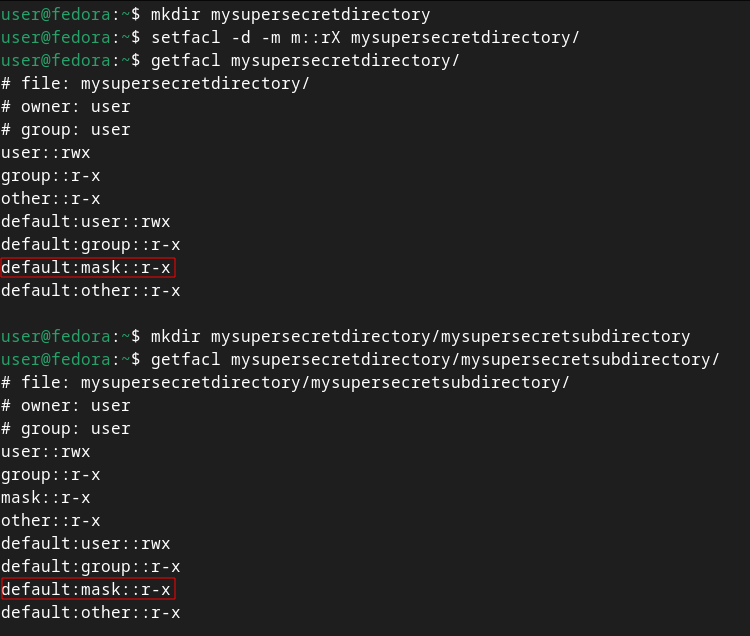Click the 'mkdir mysupersecretdirectory' command on the first line
750x636 pixels.
(x=290, y=15)
